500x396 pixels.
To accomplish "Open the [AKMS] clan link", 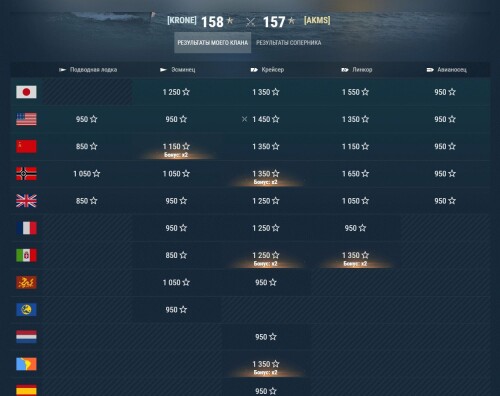I will (317, 20).
